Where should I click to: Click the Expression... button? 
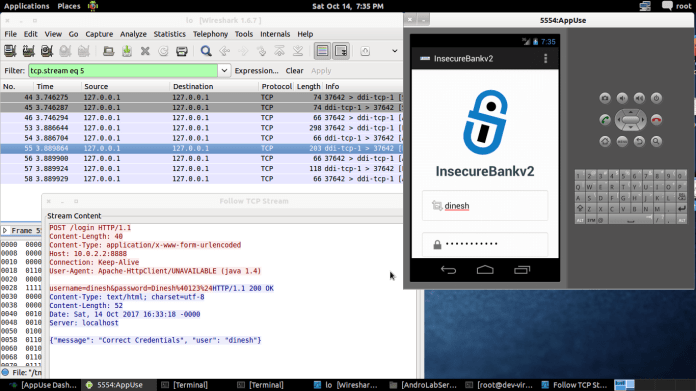(x=256, y=71)
